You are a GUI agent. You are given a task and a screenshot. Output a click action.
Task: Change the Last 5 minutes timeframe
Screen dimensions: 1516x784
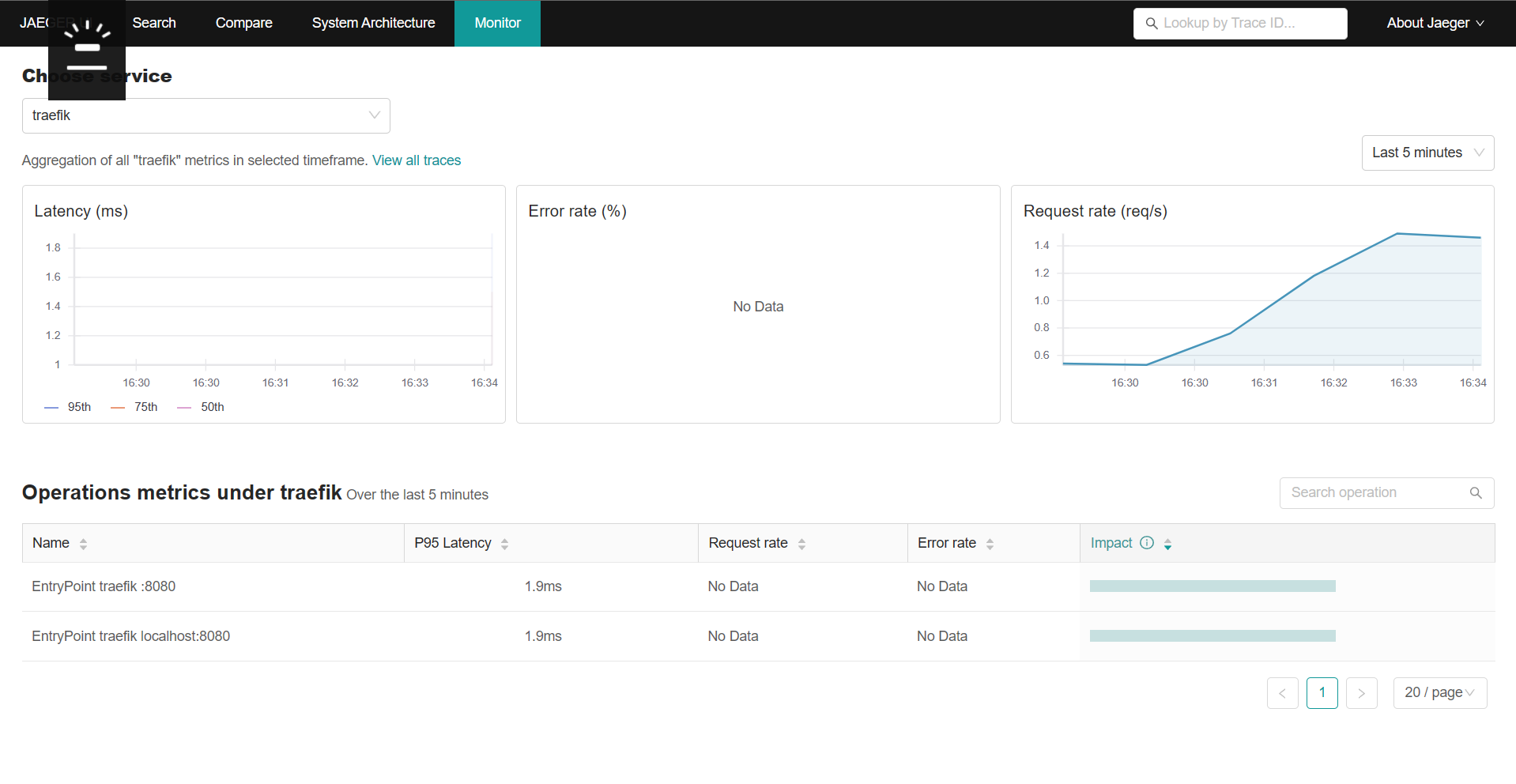point(1427,153)
